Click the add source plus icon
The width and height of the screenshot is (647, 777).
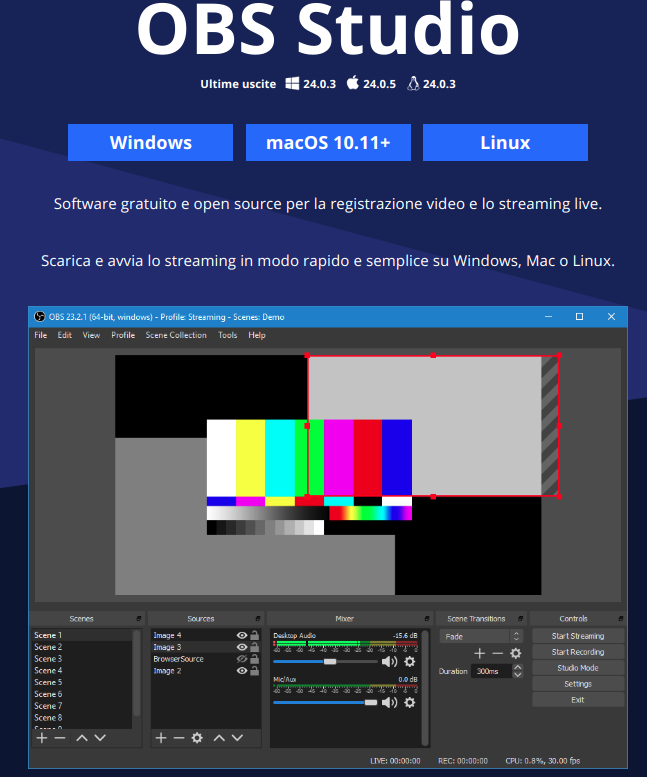click(160, 737)
